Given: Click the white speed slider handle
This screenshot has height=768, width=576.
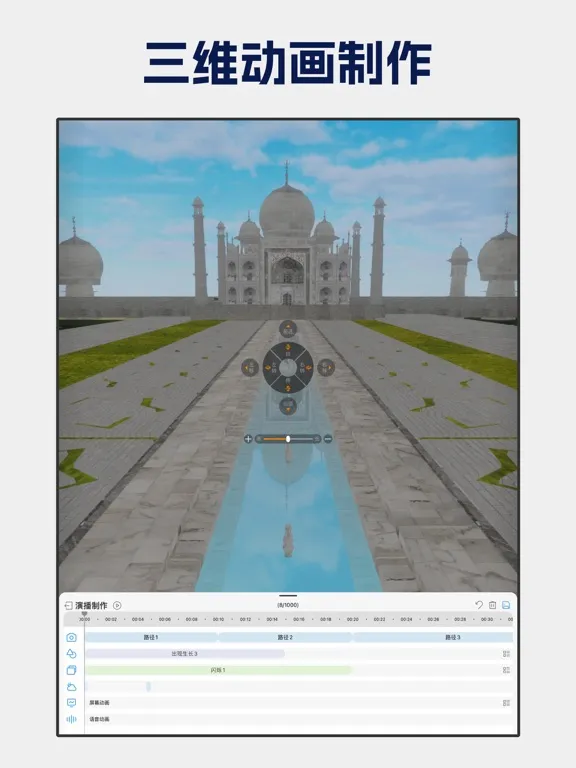Looking at the screenshot, I should coord(288,439).
